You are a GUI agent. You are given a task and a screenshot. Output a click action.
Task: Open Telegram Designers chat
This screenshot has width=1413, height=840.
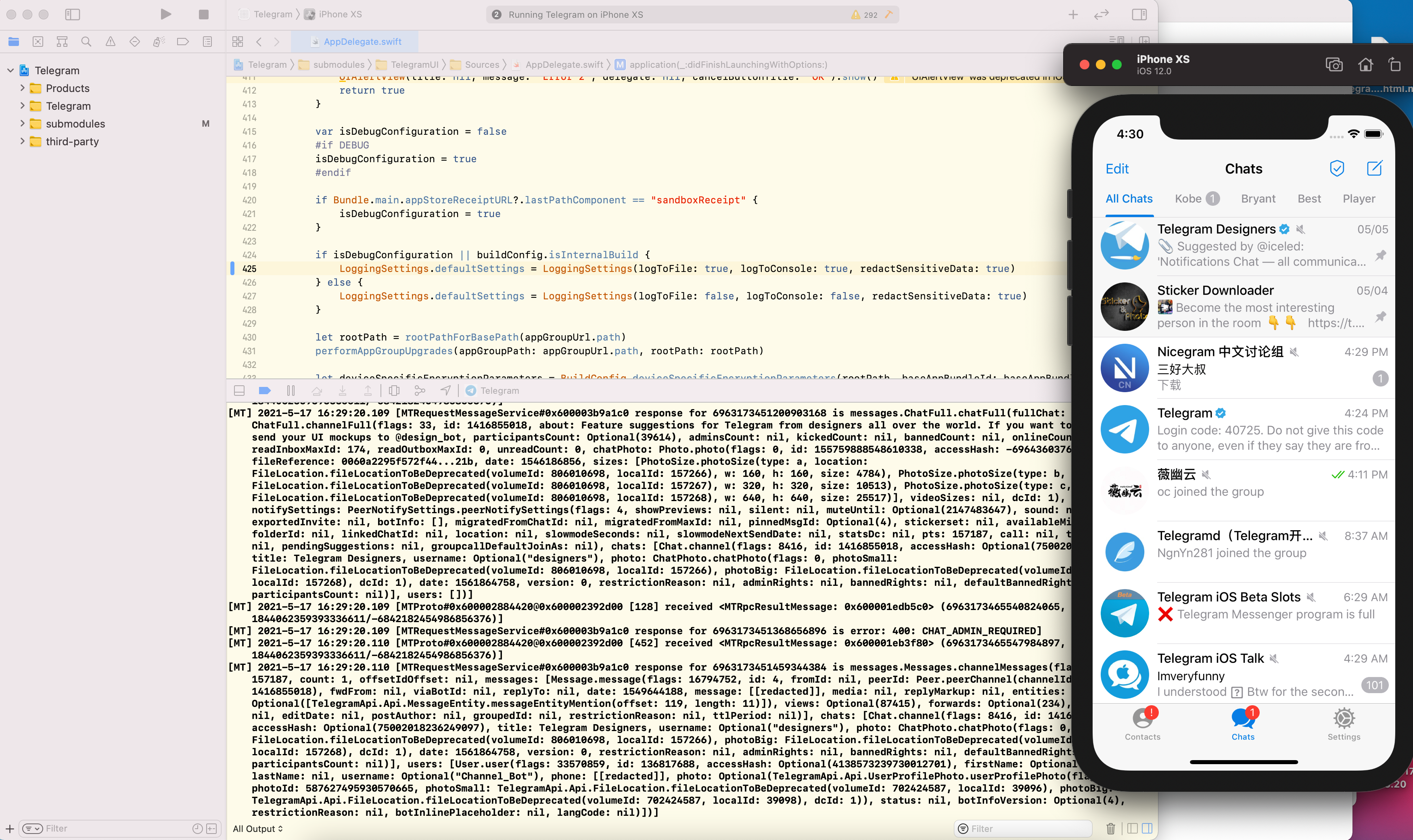[x=1244, y=246]
